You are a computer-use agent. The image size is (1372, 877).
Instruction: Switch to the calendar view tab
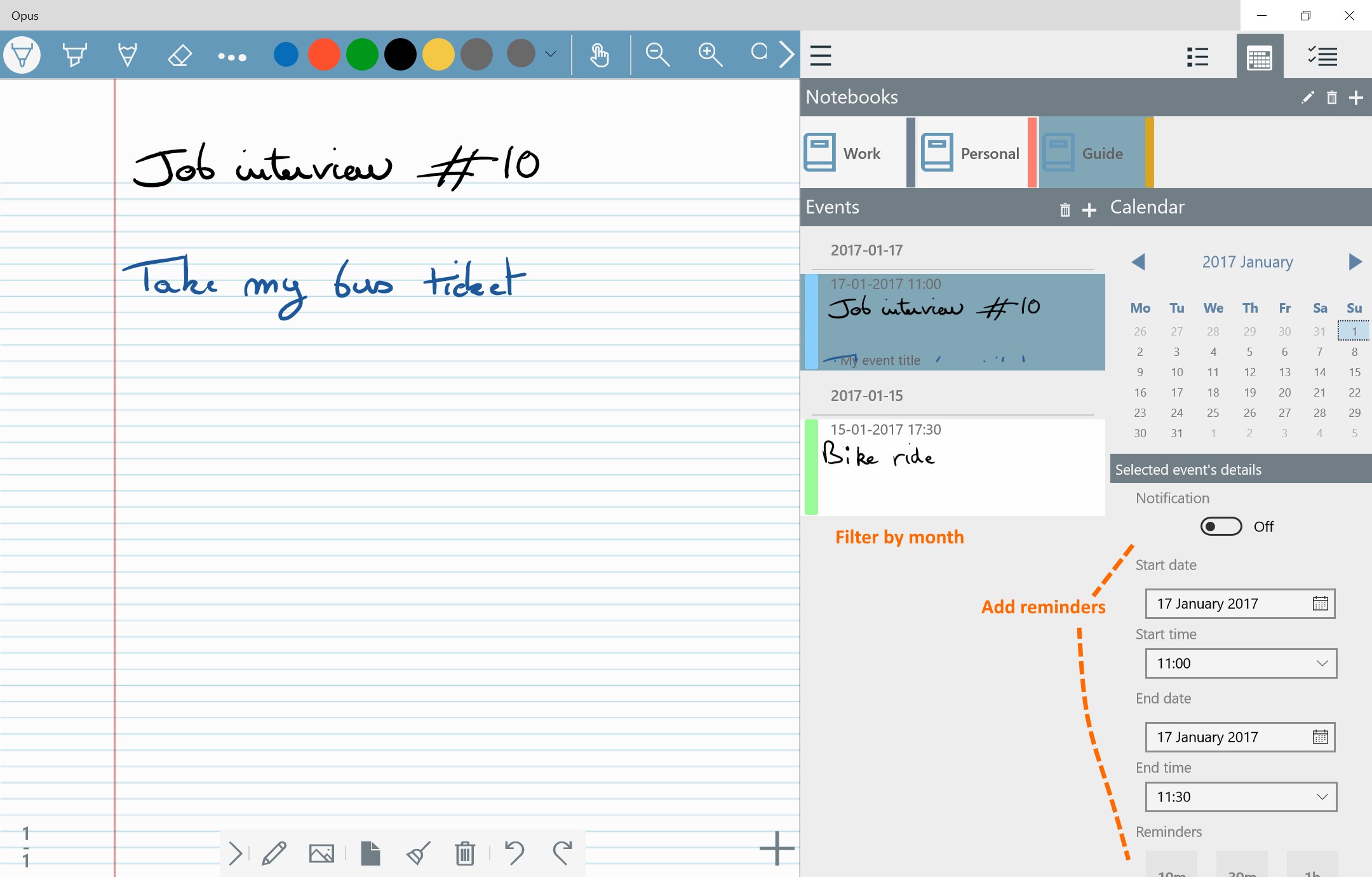point(1259,57)
